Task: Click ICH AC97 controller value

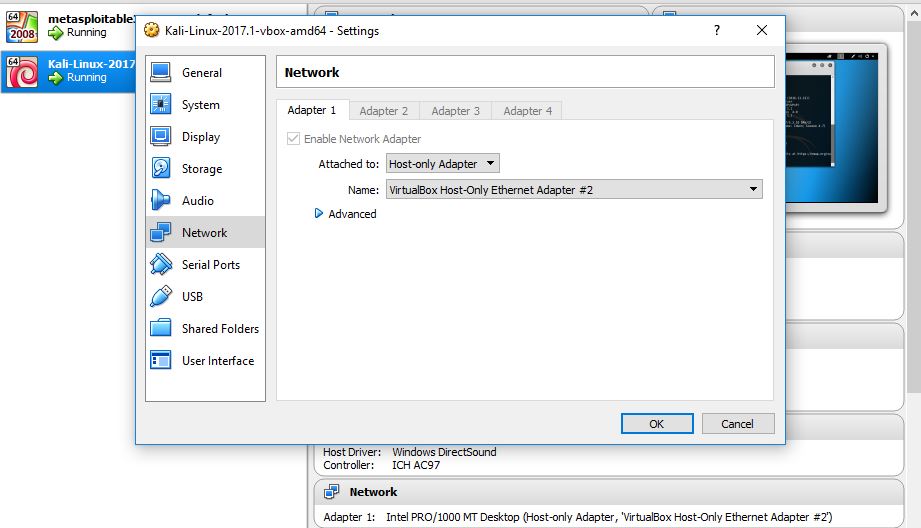Action: pos(416,465)
